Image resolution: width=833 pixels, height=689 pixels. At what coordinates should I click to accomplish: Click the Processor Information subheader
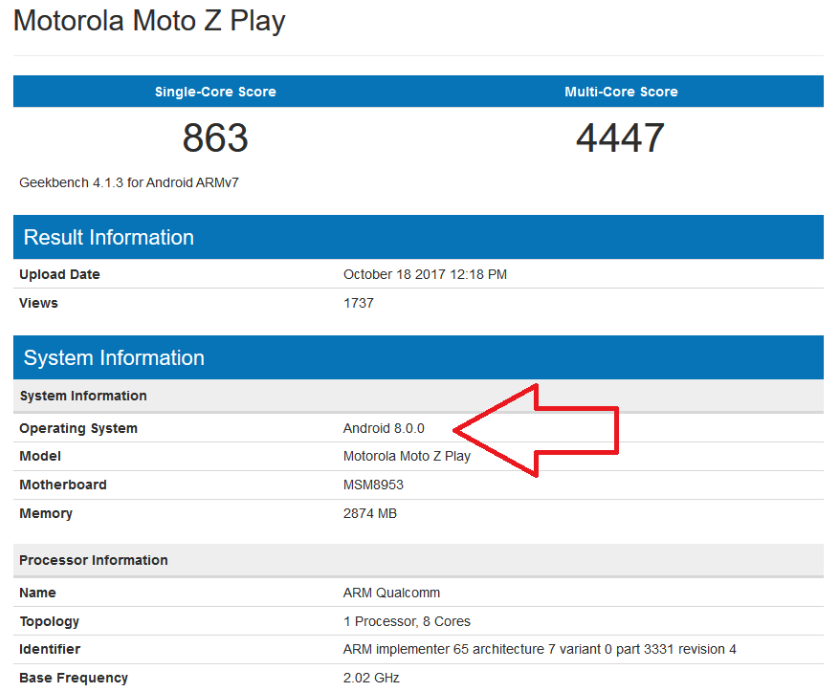pyautogui.click(x=419, y=560)
